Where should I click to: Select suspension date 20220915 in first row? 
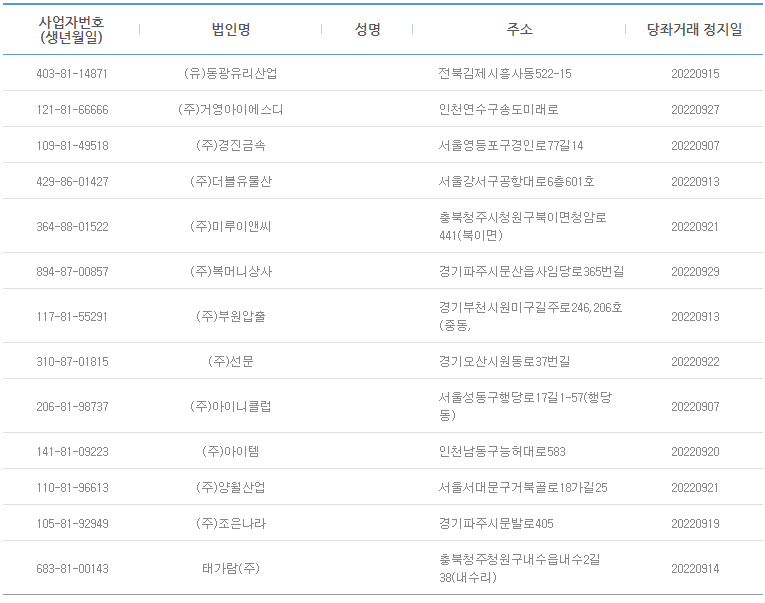pyautogui.click(x=695, y=74)
